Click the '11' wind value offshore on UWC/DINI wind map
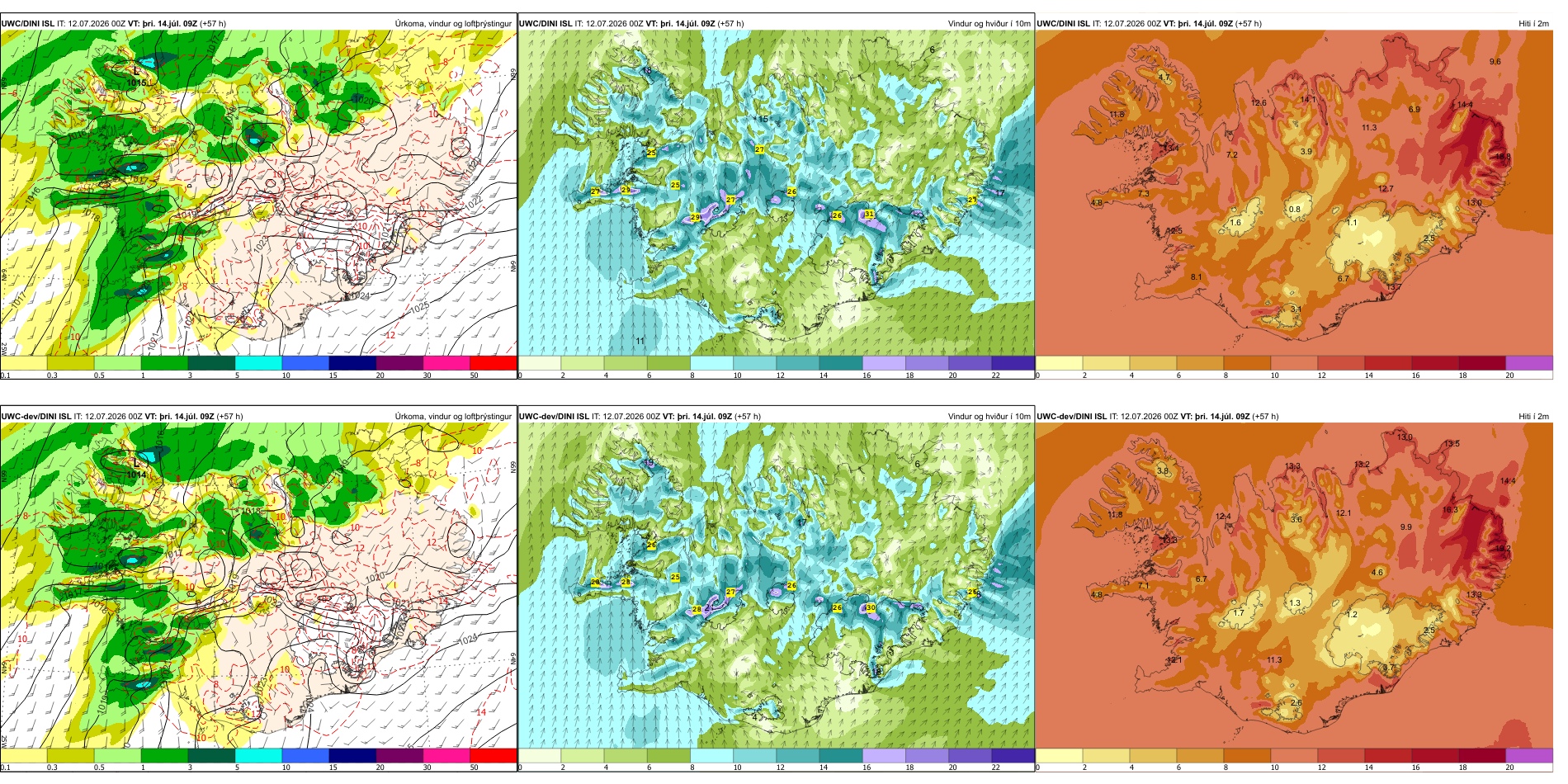Screen dimensions: 1568x784 coord(640,341)
